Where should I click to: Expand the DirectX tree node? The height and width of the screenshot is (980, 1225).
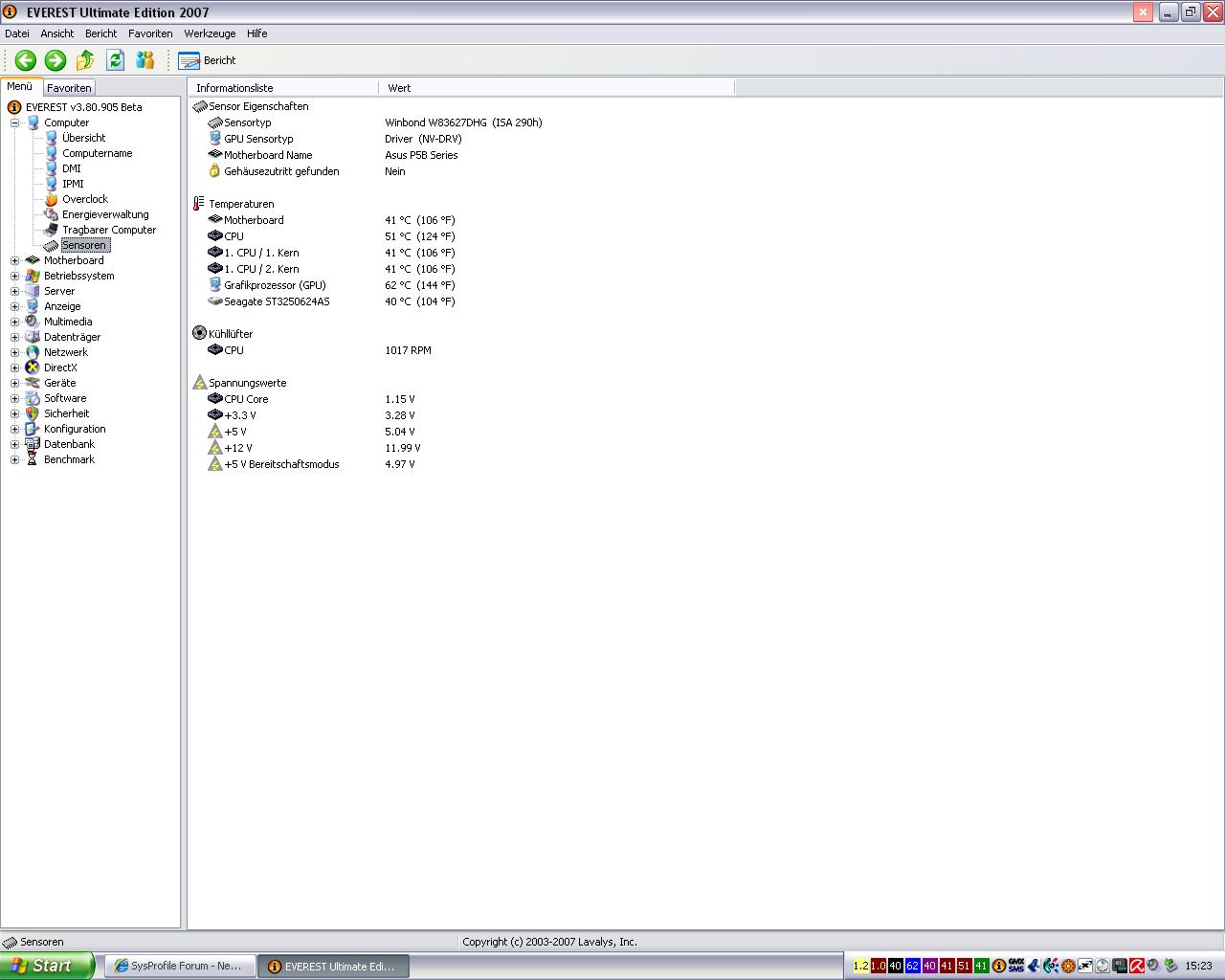coord(14,367)
